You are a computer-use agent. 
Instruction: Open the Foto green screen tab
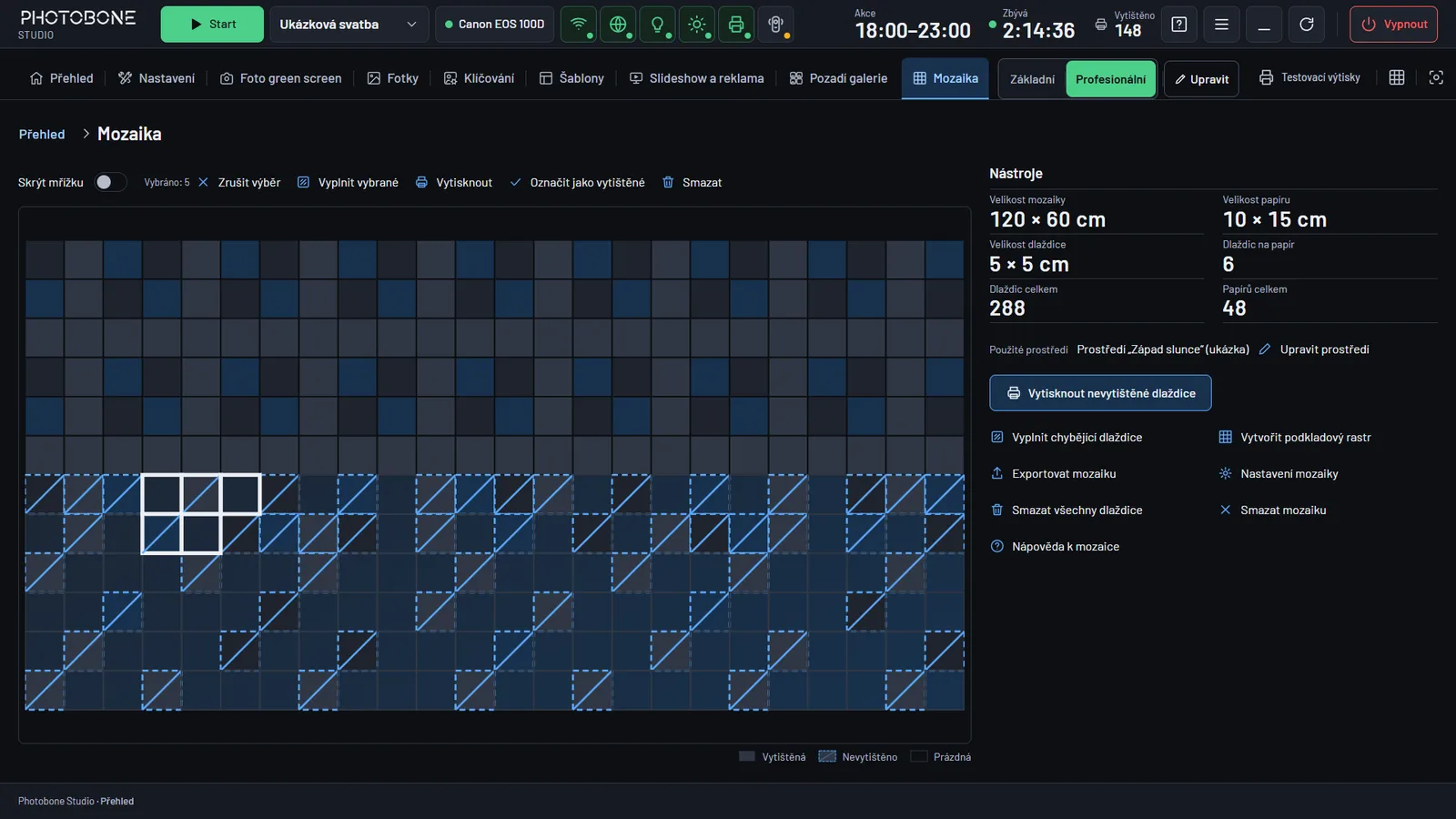tap(281, 78)
